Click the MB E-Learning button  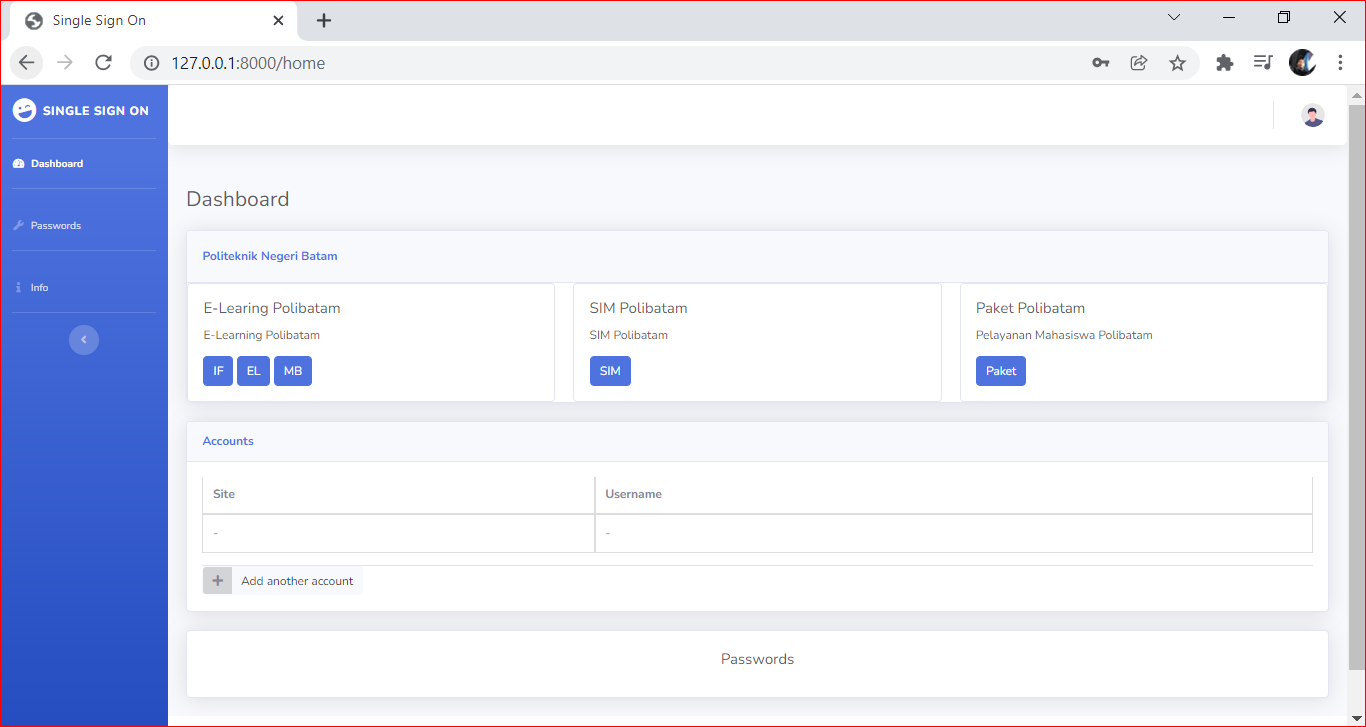293,371
